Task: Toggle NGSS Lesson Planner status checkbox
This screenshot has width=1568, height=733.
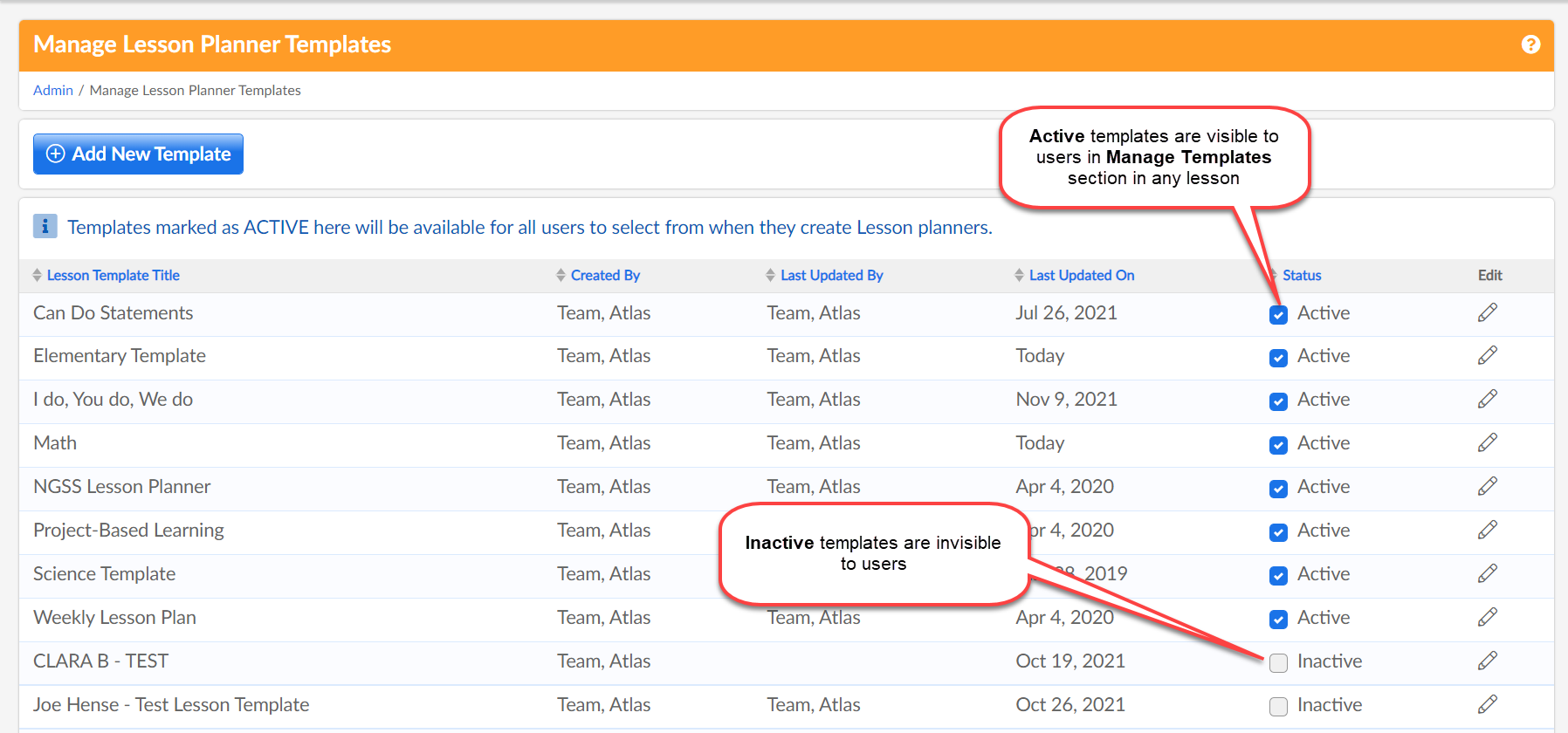Action: 1278,489
